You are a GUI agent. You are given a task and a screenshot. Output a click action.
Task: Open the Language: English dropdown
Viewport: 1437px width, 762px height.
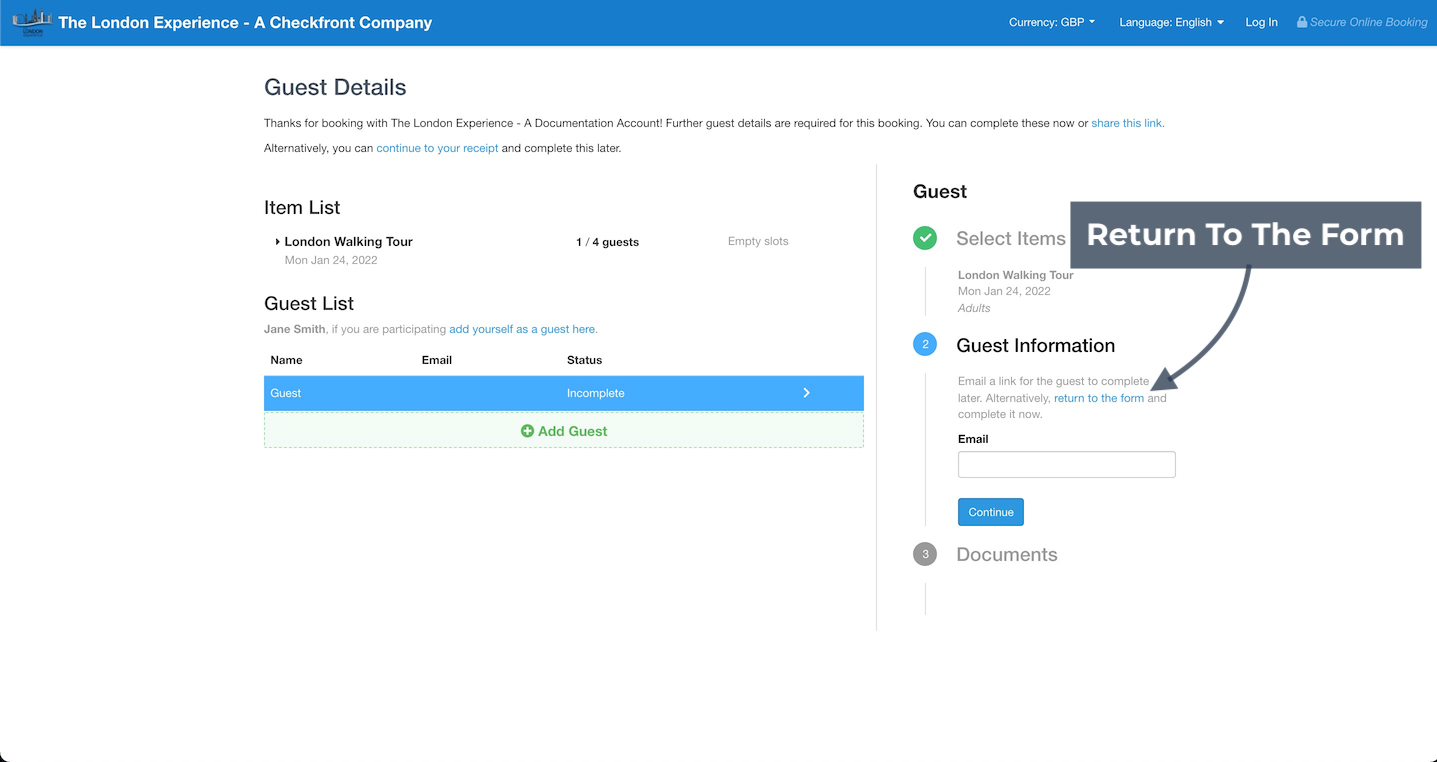[x=1171, y=22]
